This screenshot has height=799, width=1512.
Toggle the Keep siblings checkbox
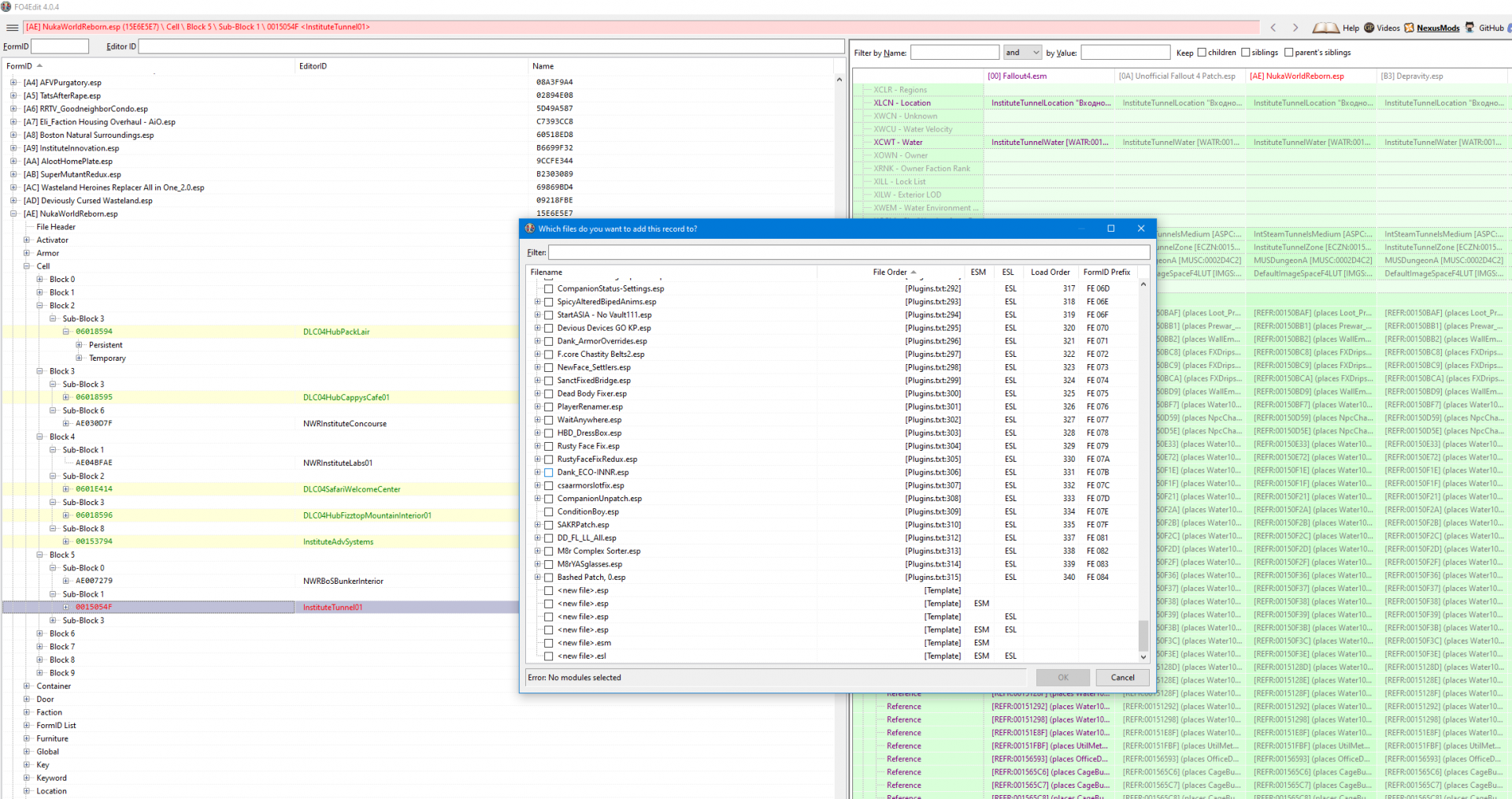pyautogui.click(x=1246, y=53)
